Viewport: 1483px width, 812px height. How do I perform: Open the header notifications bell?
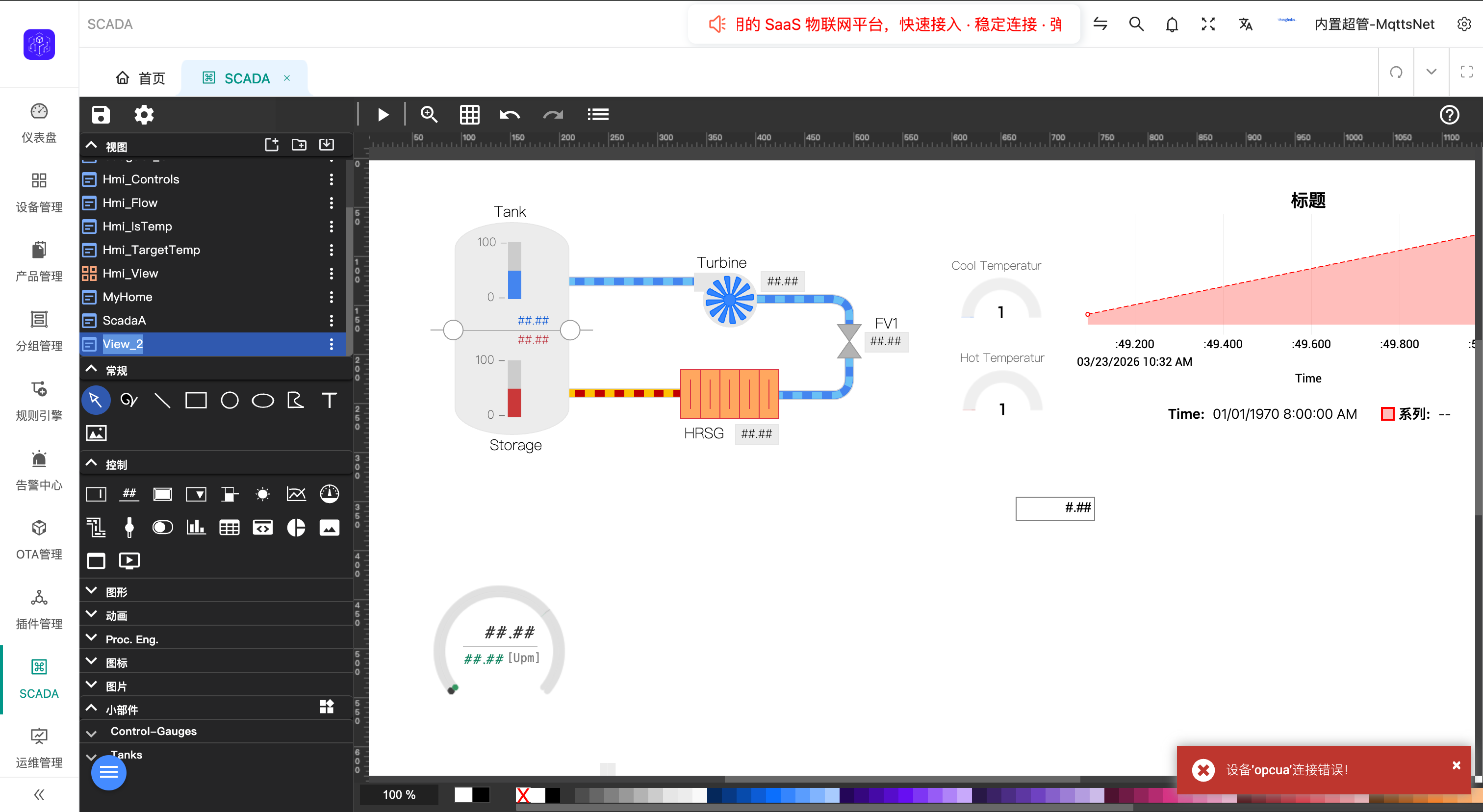pos(1172,24)
